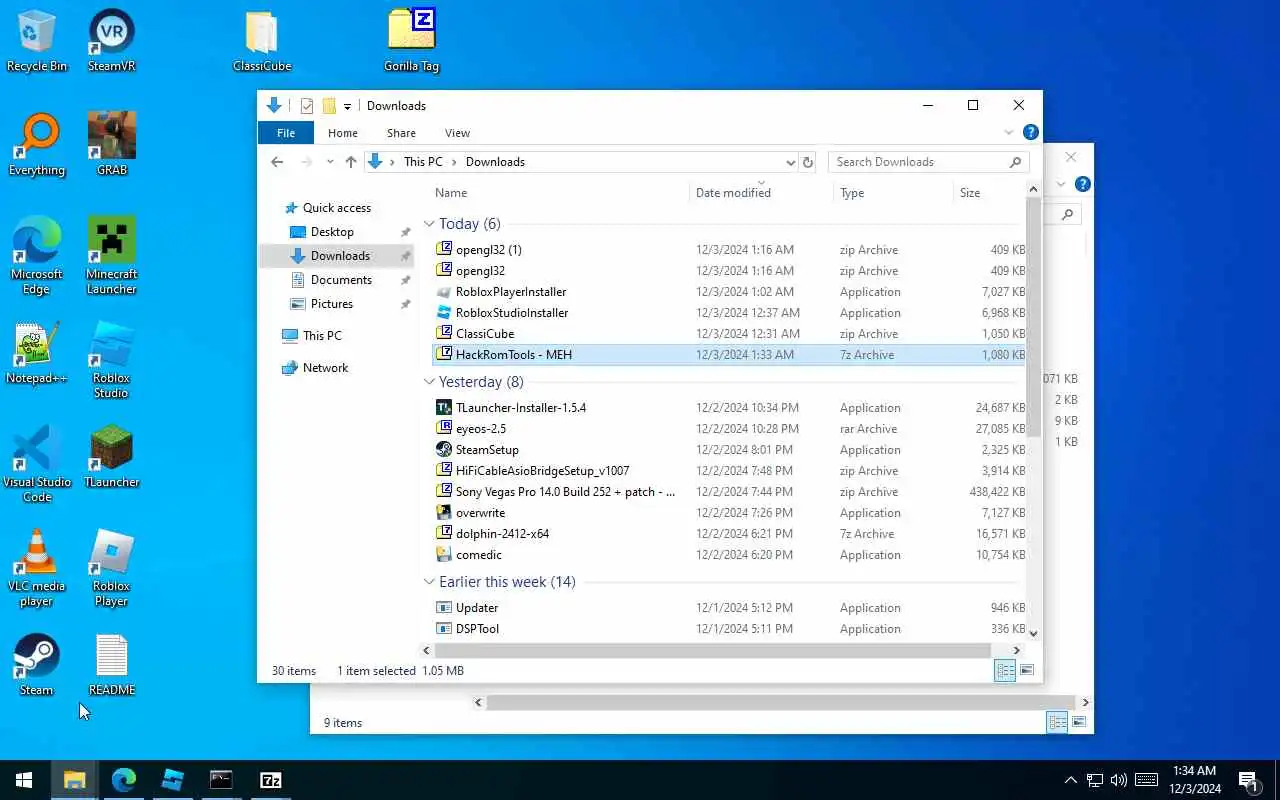This screenshot has width=1280, height=800.
Task: Collapse the Yesterday (8) group
Action: (429, 382)
